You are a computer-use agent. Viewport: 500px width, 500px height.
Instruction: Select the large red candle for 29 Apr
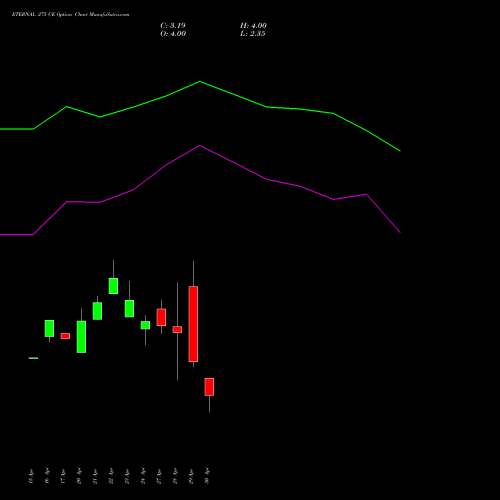pos(193,324)
